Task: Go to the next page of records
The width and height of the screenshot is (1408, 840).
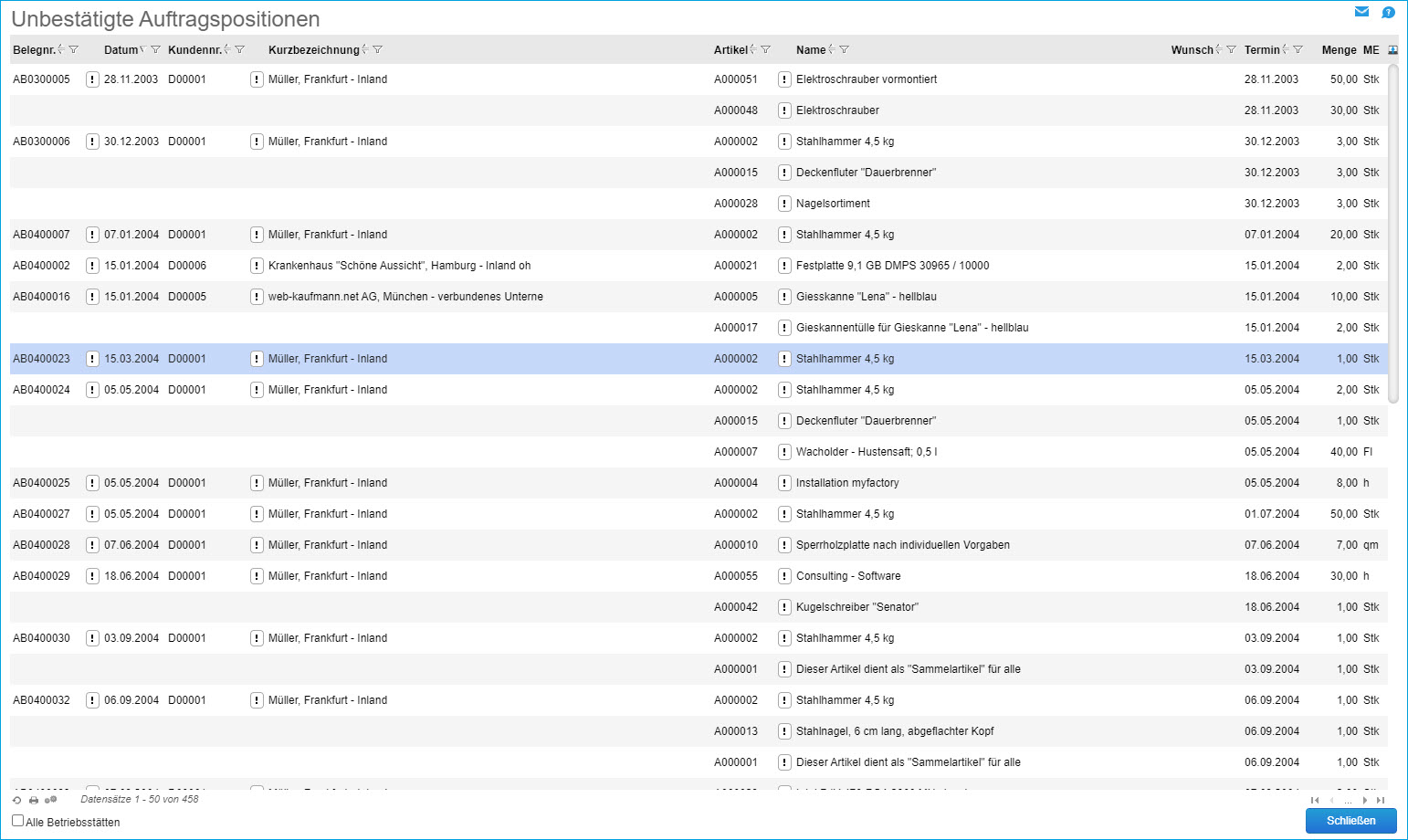Action: pyautogui.click(x=1365, y=800)
